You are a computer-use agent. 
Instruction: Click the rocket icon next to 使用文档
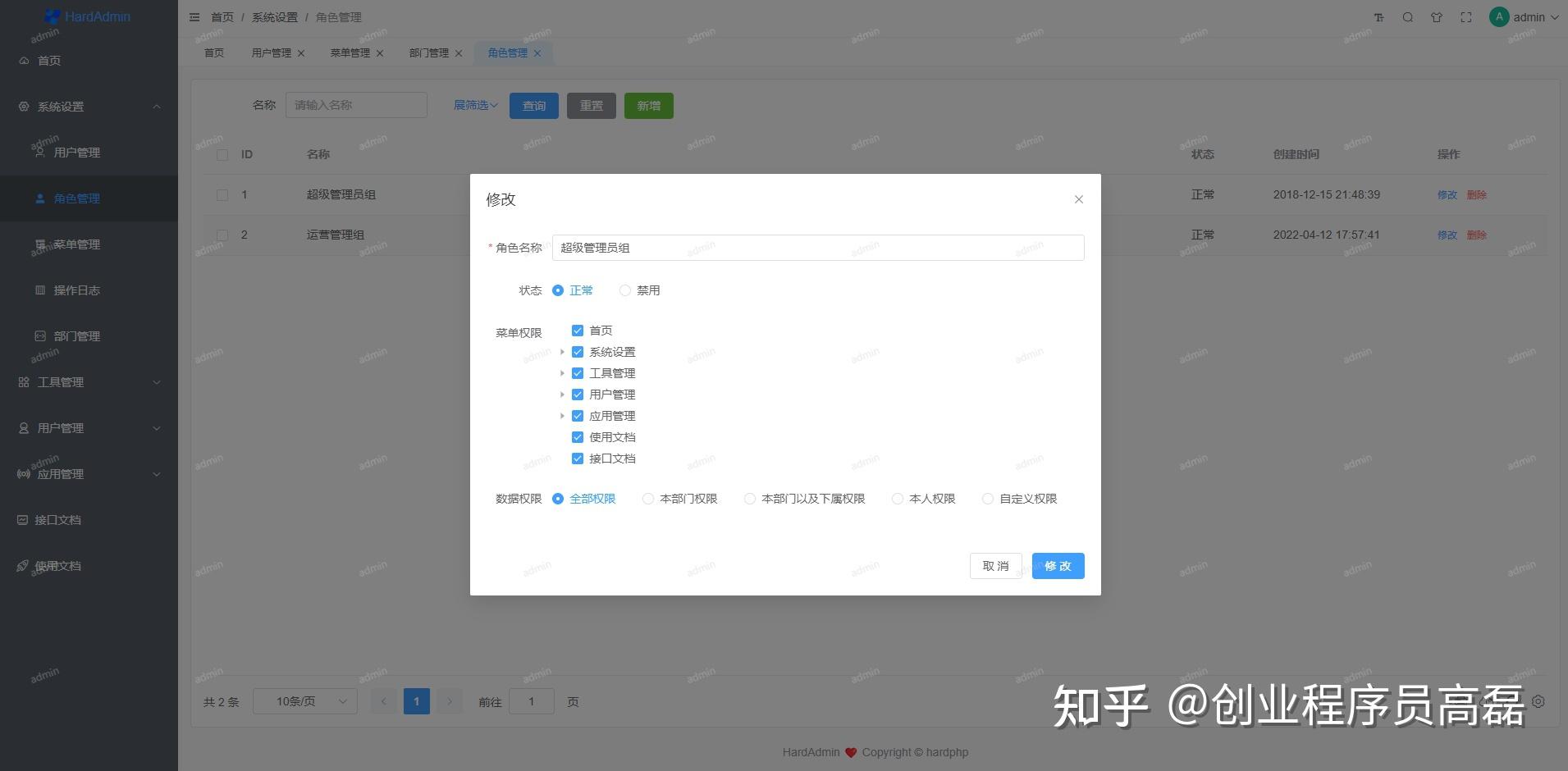[23, 565]
